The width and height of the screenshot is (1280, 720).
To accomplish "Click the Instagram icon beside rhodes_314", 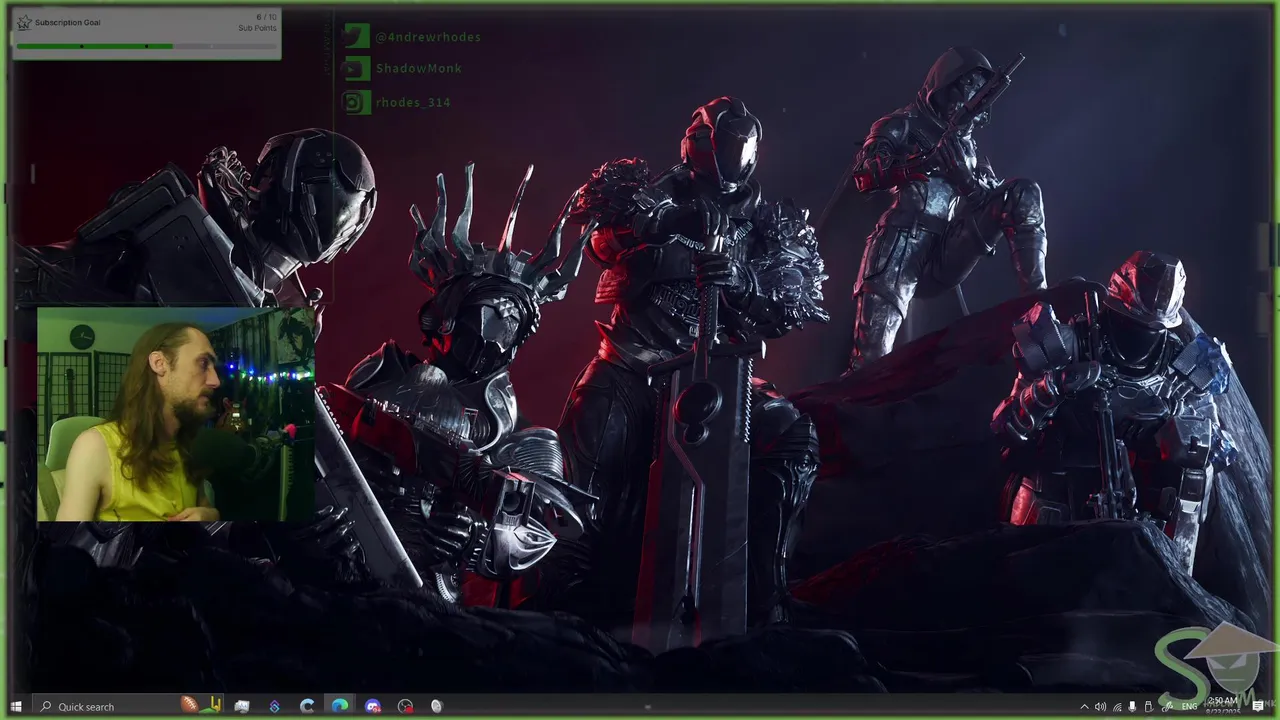I will pyautogui.click(x=356, y=102).
